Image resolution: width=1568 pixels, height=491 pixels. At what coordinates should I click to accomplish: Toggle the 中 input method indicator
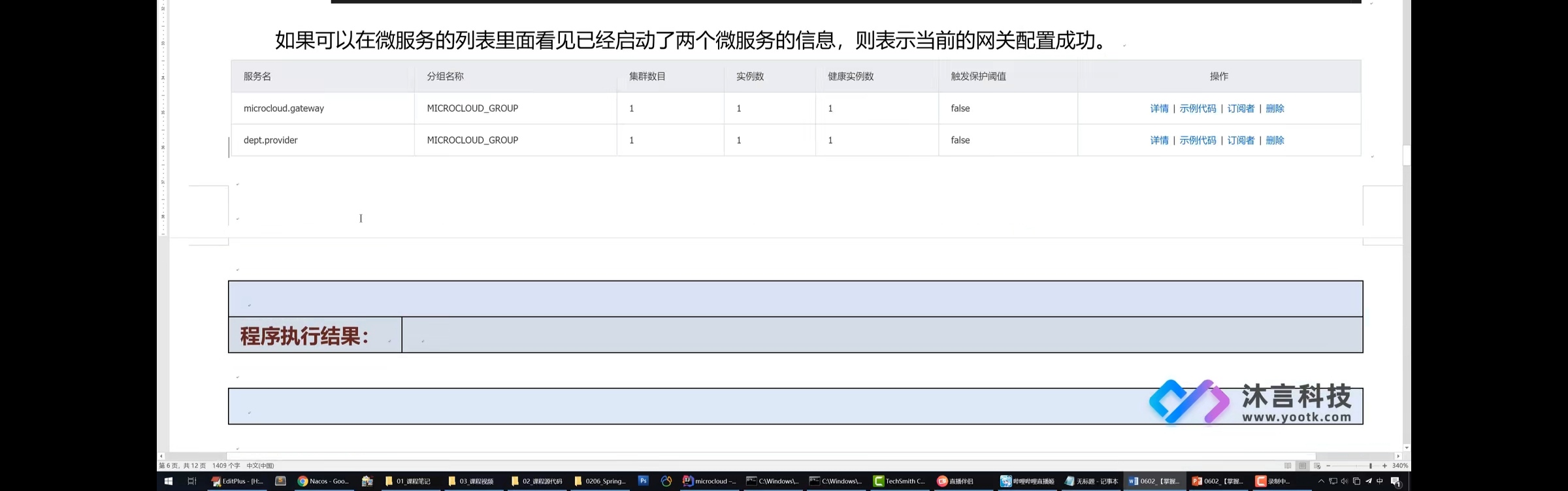coord(1380,481)
